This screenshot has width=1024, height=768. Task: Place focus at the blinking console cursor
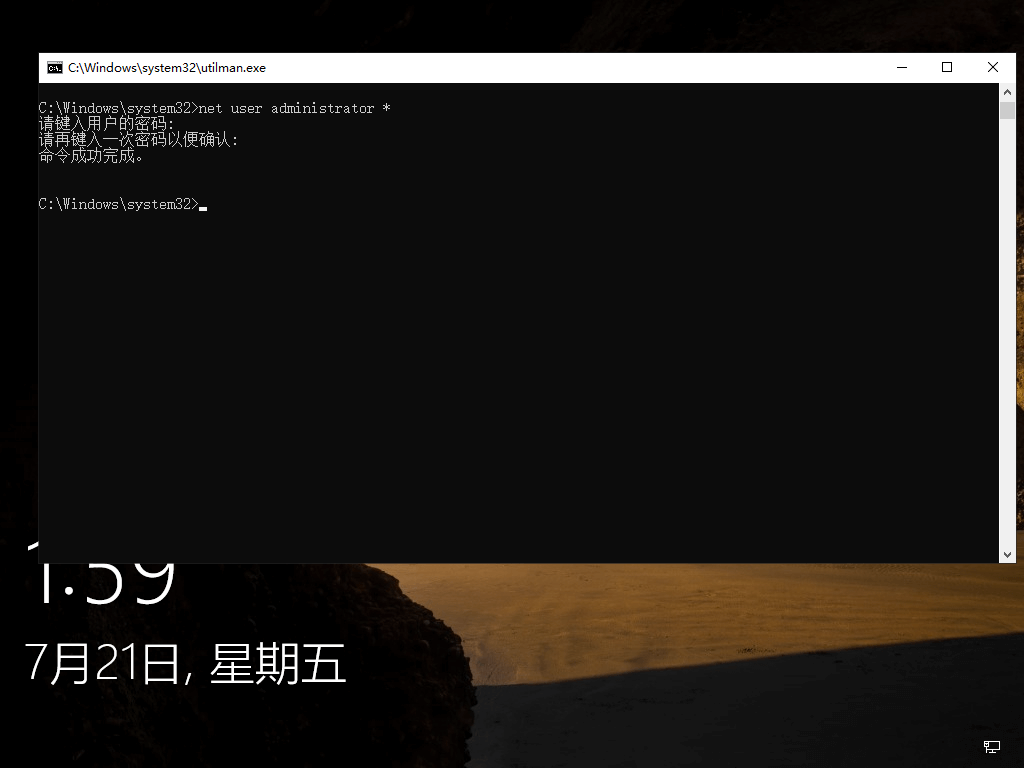pyautogui.click(x=204, y=206)
